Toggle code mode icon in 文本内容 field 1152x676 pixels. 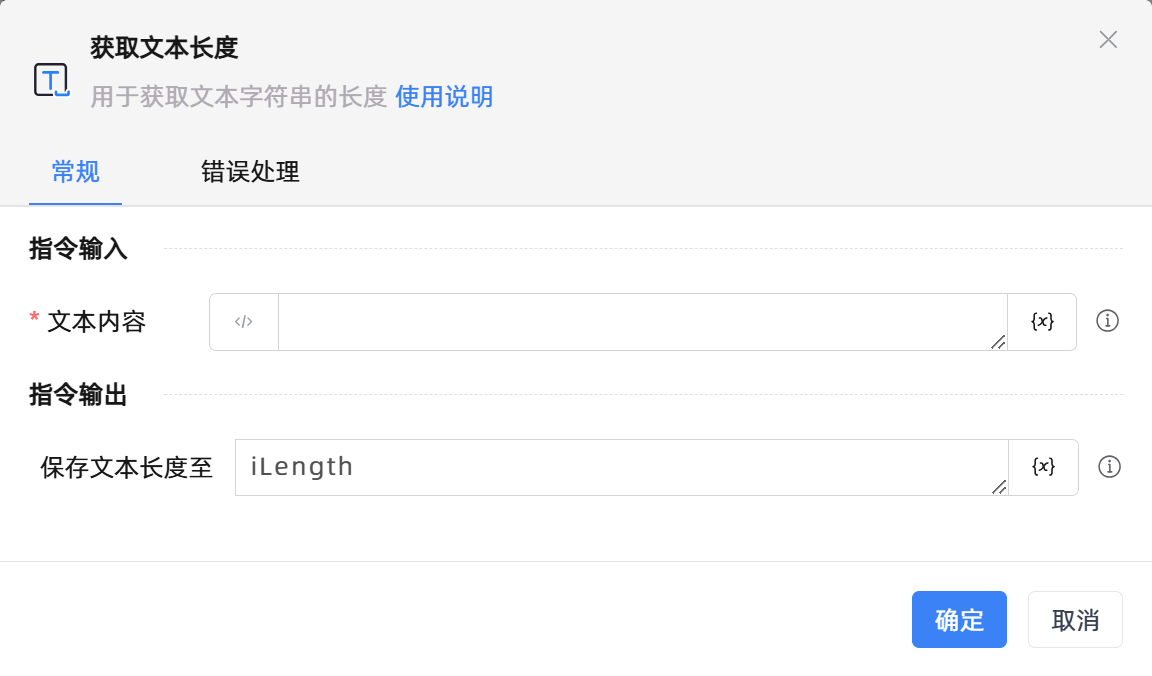tap(244, 322)
